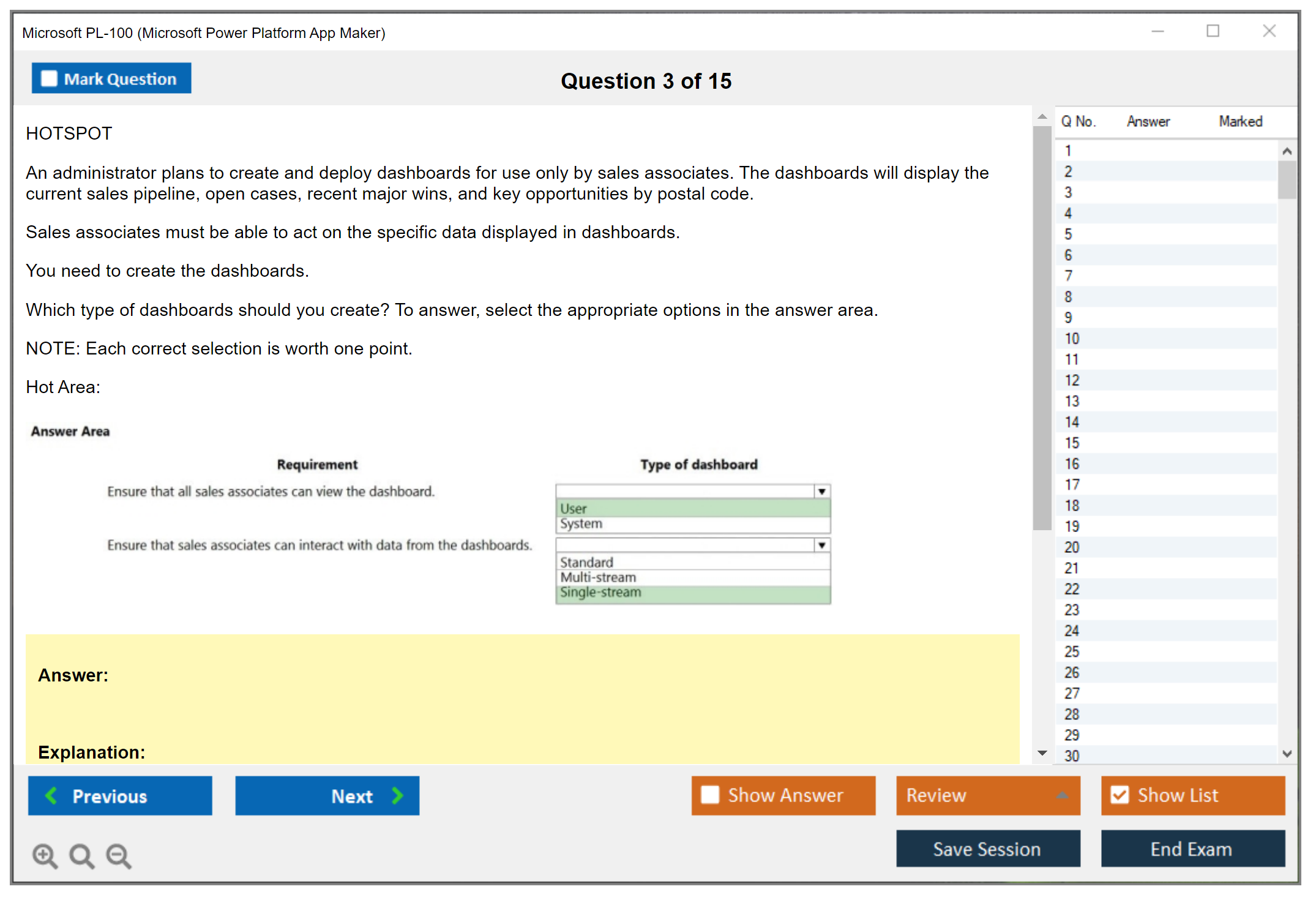
Task: Click the End Exam button
Action: (x=1192, y=849)
